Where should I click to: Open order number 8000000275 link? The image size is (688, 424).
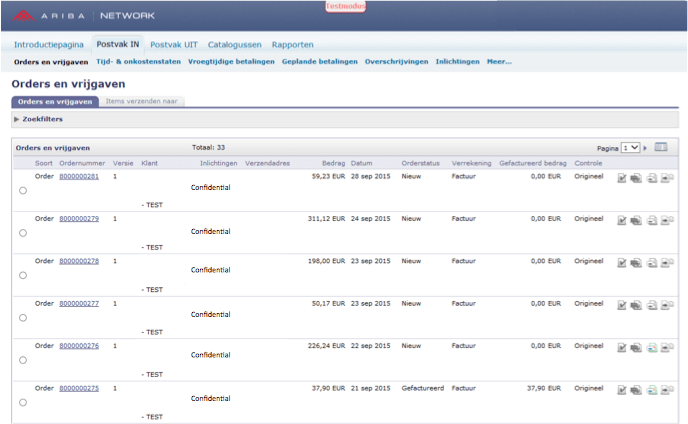(79, 388)
